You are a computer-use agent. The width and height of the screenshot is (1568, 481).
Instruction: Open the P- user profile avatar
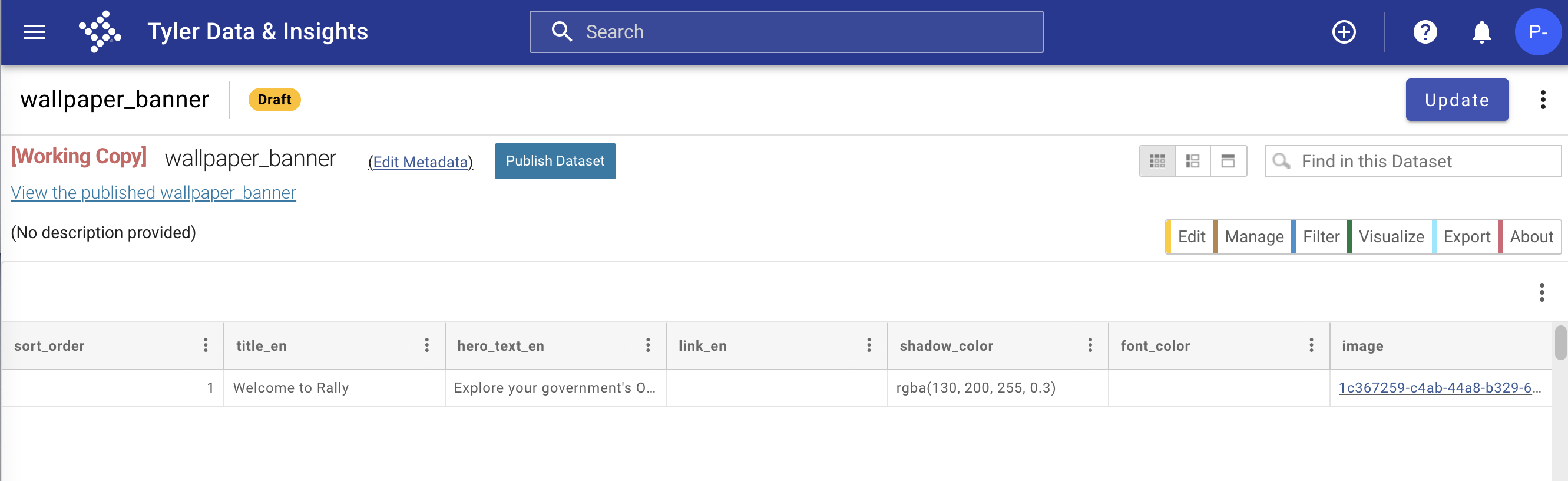pos(1537,32)
